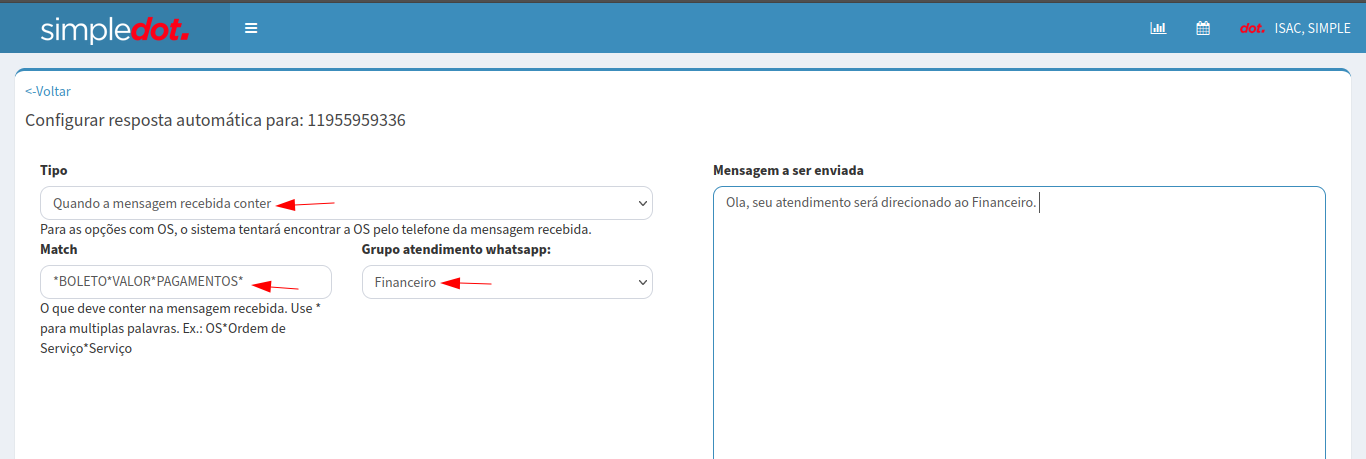Viewport: 1366px width, 459px height.
Task: Open the calendar icon in header
Action: pos(1203,28)
